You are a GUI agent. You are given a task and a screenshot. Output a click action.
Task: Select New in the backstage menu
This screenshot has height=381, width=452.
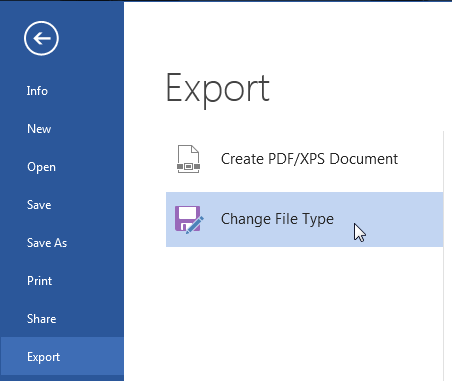coord(39,129)
